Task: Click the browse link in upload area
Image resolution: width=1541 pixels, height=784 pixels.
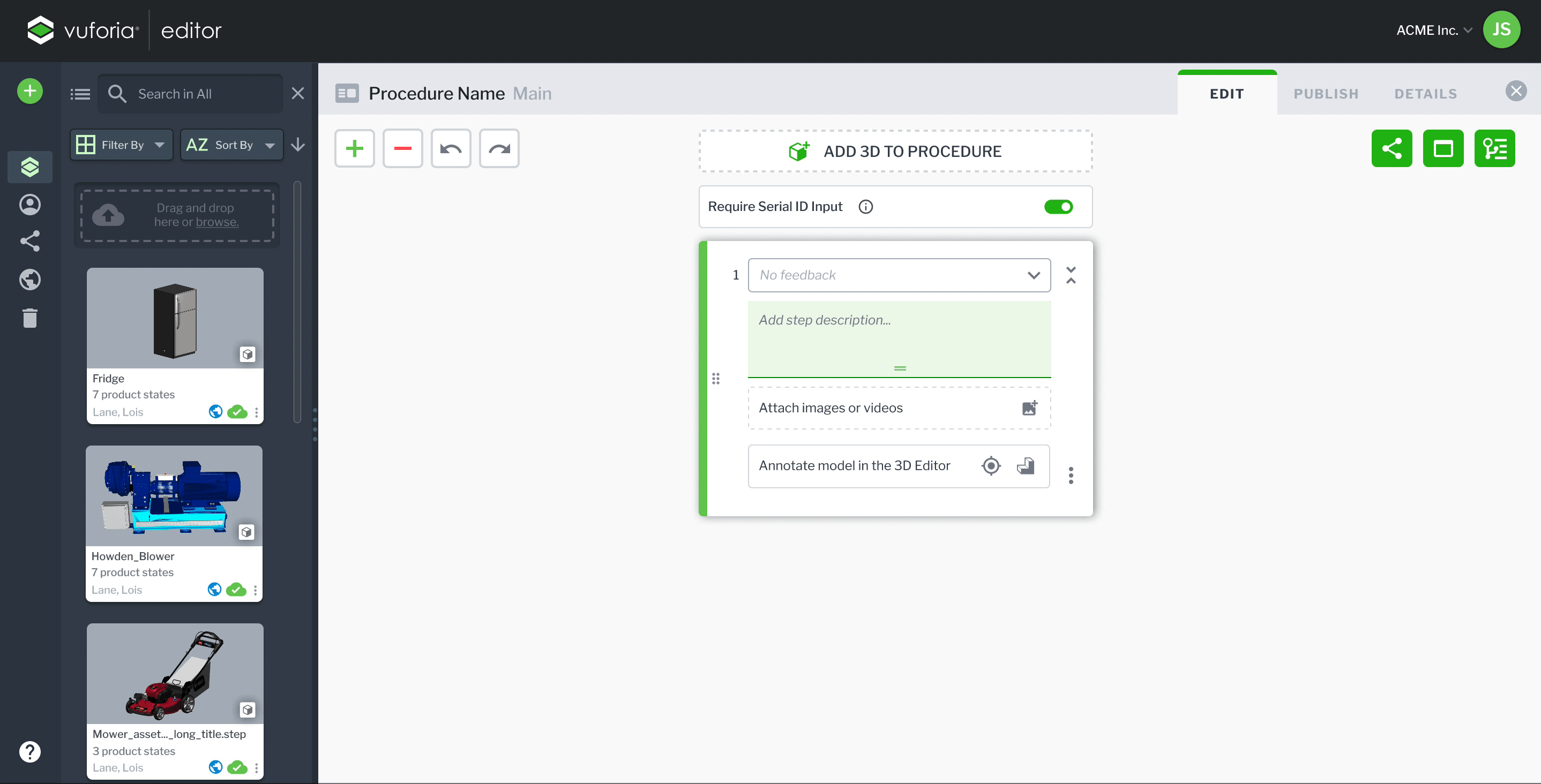Action: (216, 222)
